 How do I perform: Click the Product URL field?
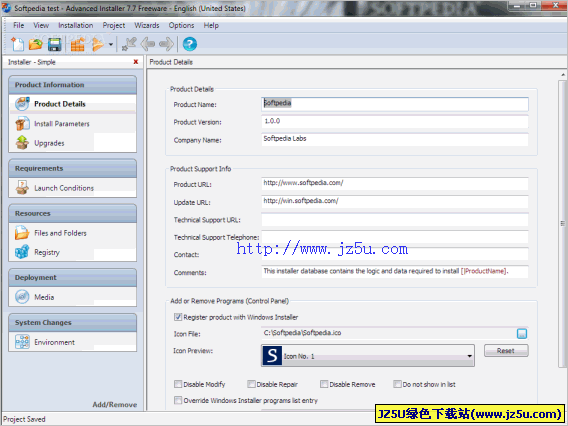tap(394, 184)
